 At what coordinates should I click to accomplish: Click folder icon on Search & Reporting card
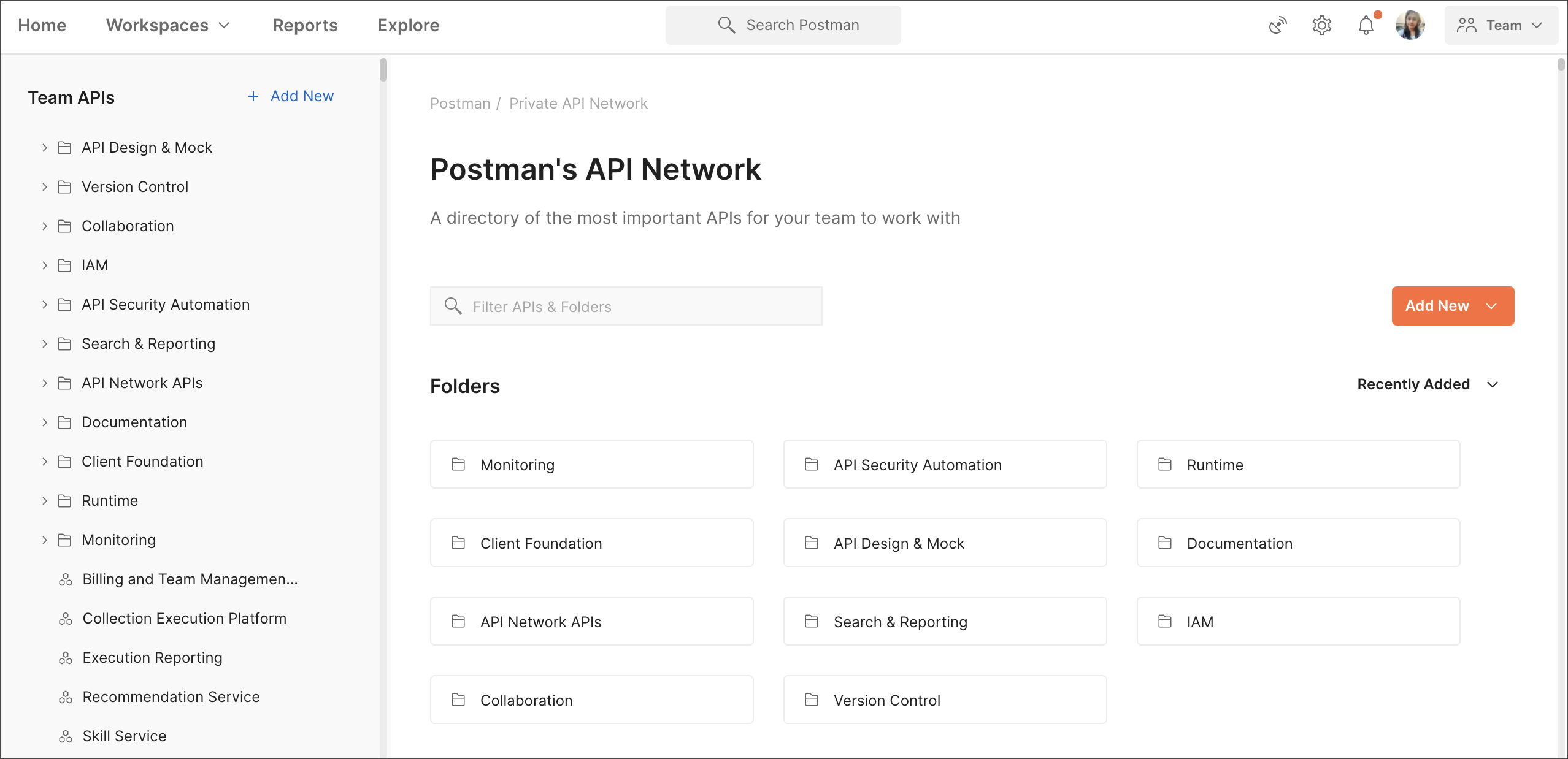(812, 621)
